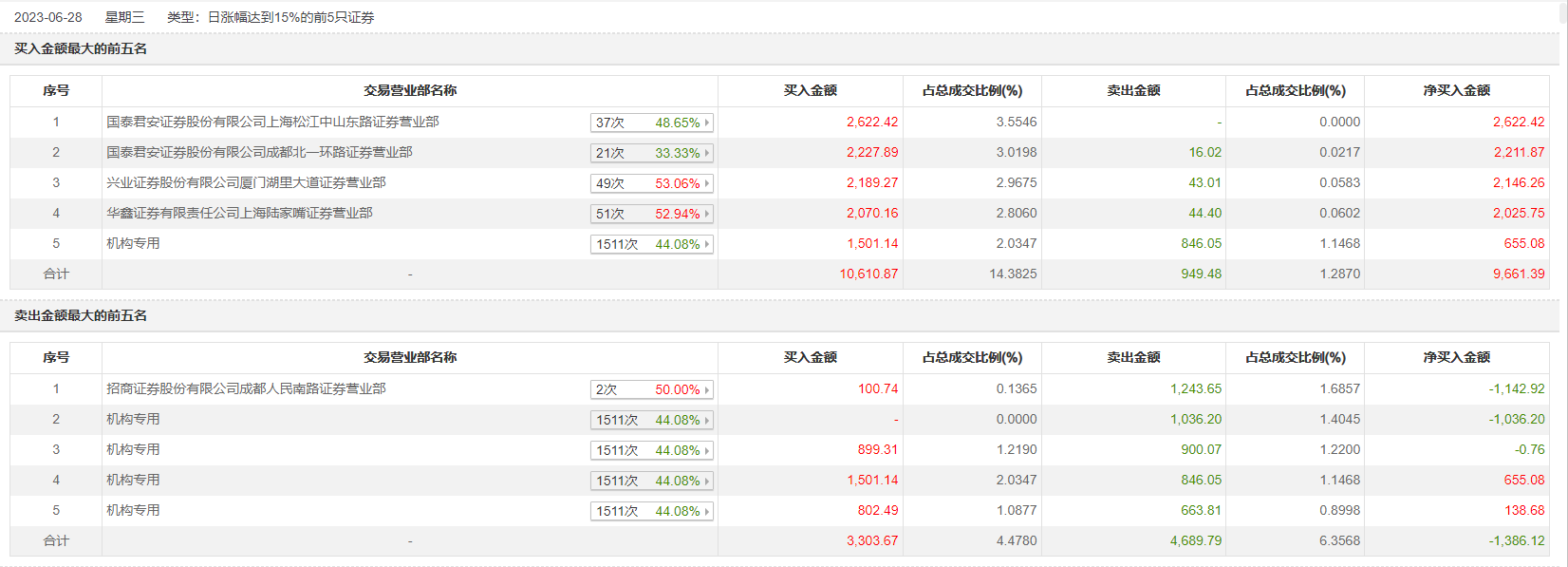This screenshot has height=567, width=1568.
Task: Click the 卖出金额最大的前五名 section title
Action: 81,315
